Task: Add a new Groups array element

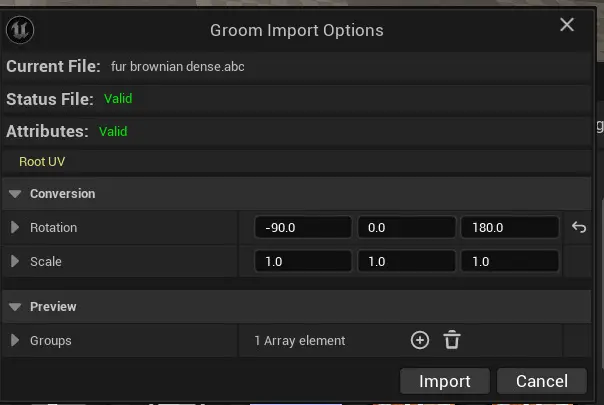Action: [420, 340]
